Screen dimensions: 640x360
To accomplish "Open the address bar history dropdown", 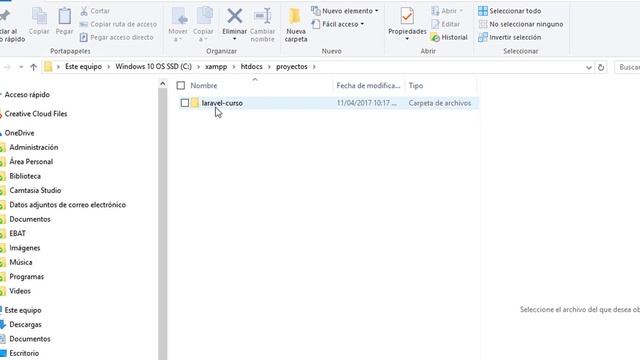I will point(589,67).
